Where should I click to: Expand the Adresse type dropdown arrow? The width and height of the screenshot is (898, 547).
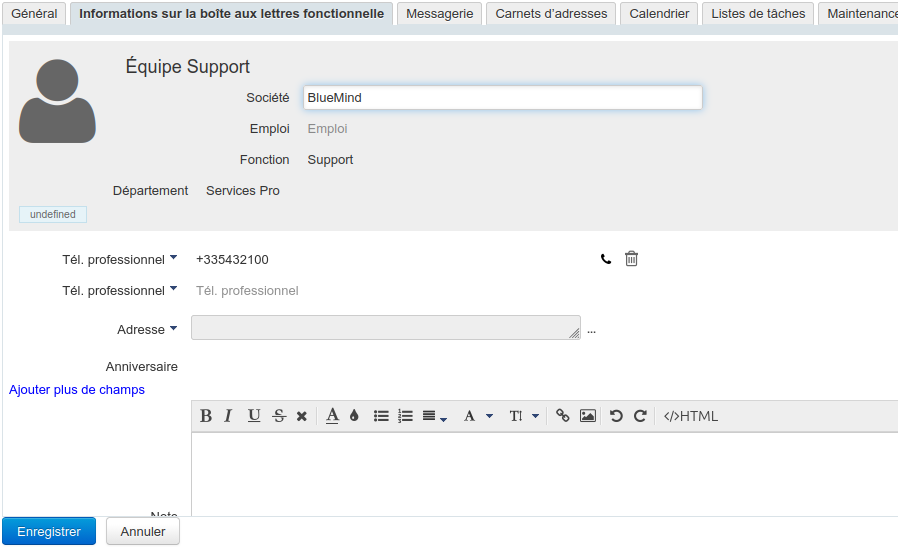173,328
